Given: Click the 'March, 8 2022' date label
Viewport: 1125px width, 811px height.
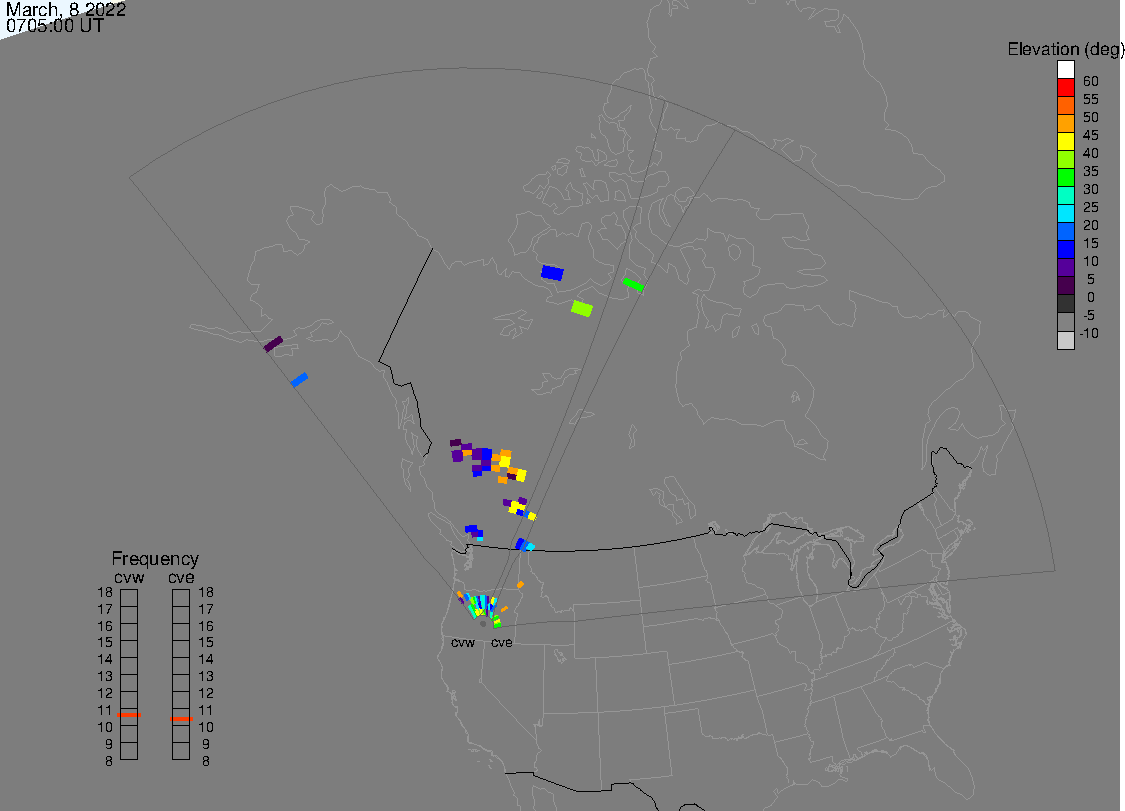Looking at the screenshot, I should pyautogui.click(x=66, y=9).
